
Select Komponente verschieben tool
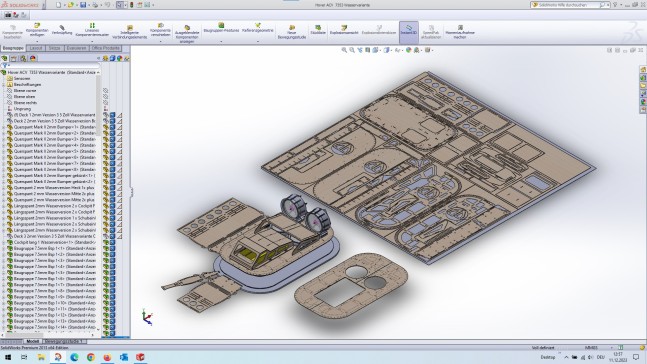point(160,30)
